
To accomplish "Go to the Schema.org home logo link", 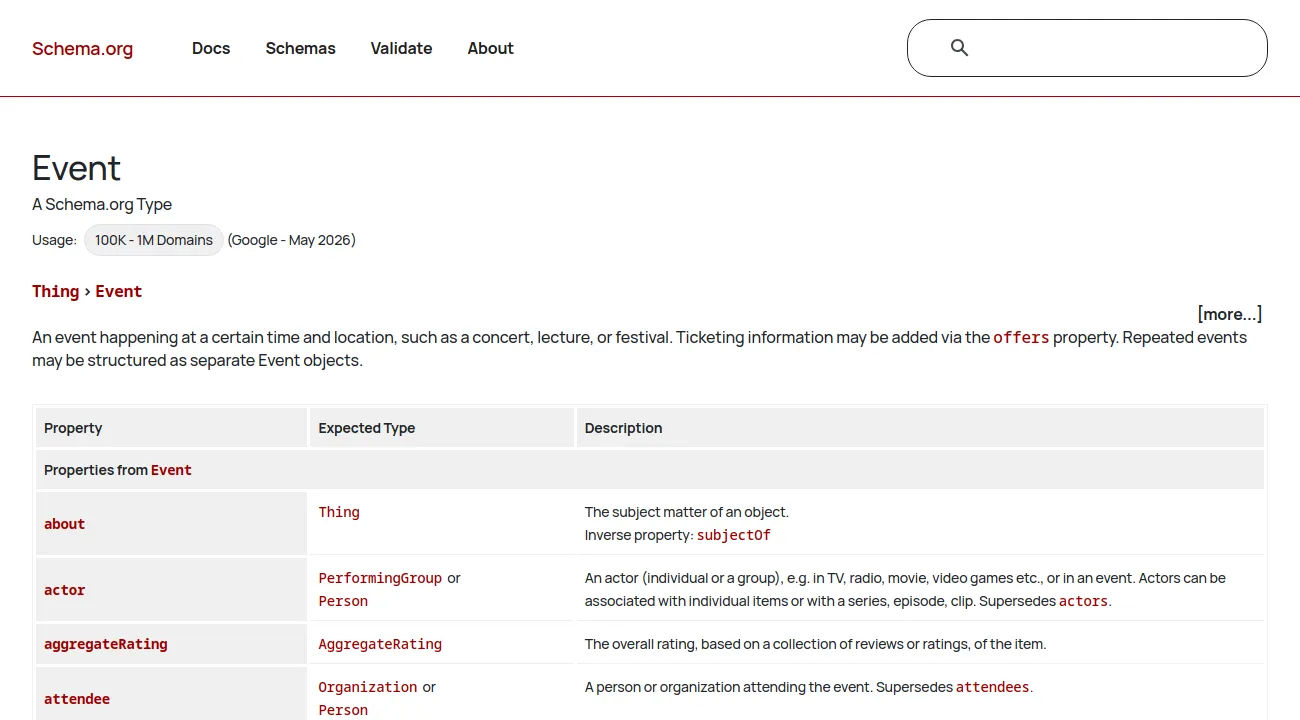I will [x=82, y=48].
